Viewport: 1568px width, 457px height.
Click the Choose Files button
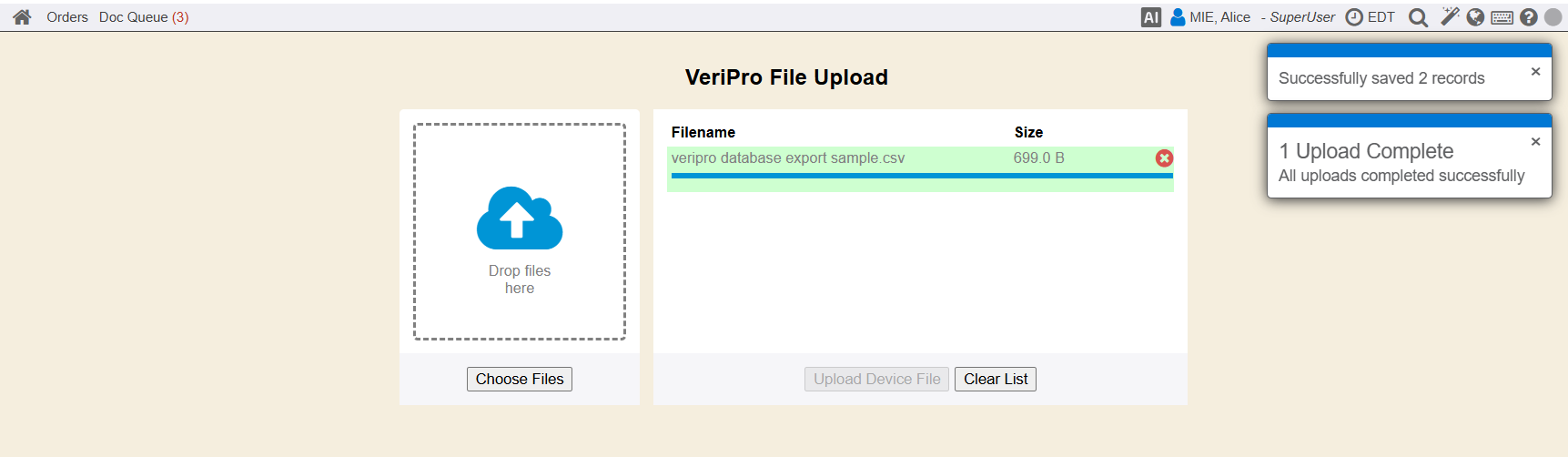point(520,380)
